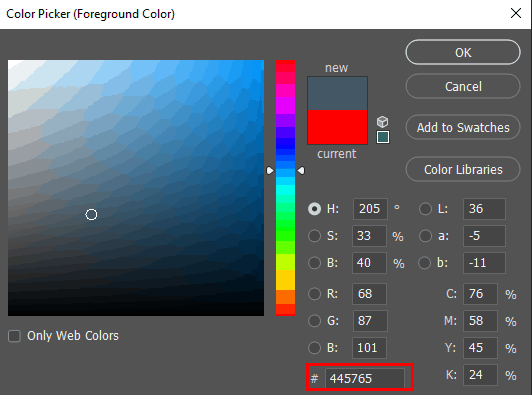Click the color field picker circle
This screenshot has width=532, height=395.
(91, 214)
